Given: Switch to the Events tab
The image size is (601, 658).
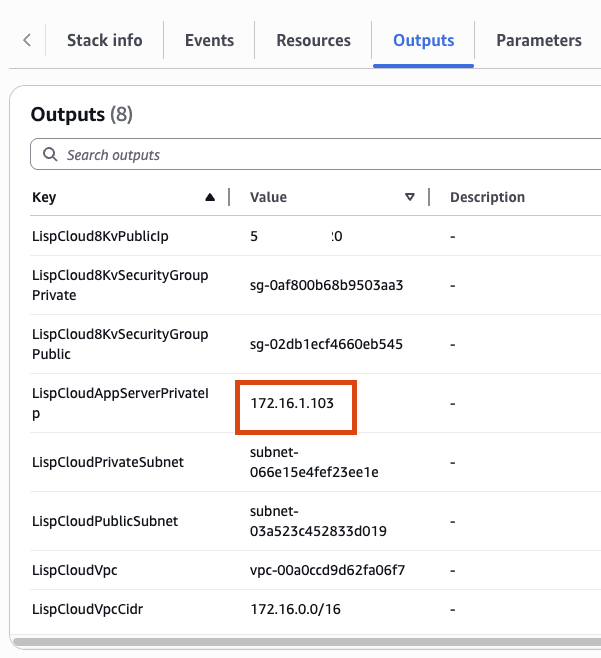Looking at the screenshot, I should point(209,40).
